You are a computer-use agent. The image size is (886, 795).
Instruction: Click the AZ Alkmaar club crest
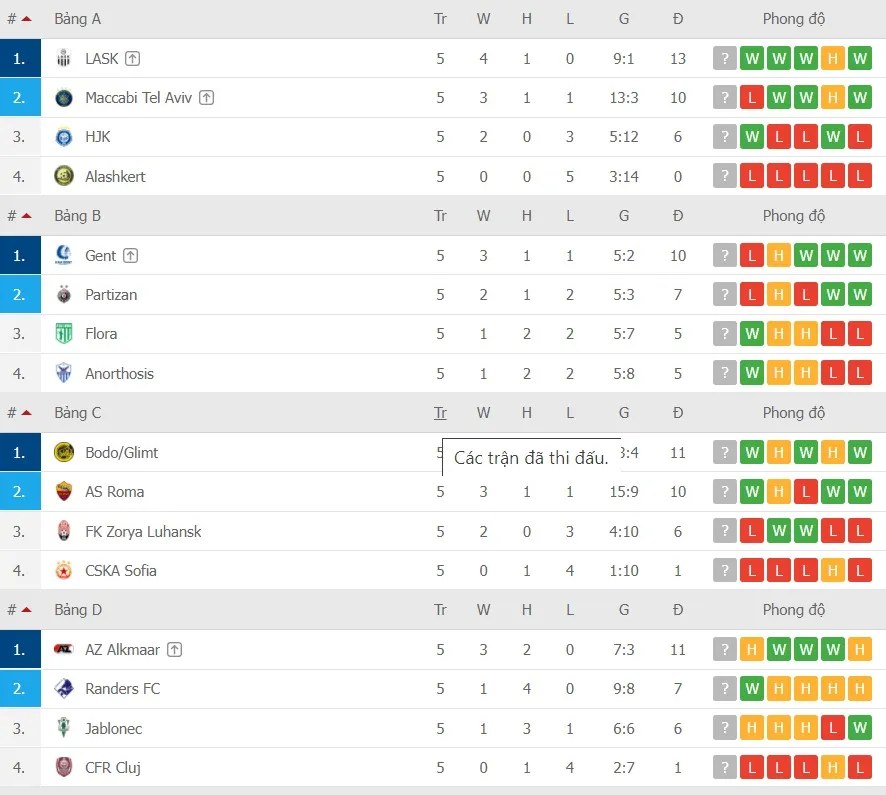click(x=62, y=649)
